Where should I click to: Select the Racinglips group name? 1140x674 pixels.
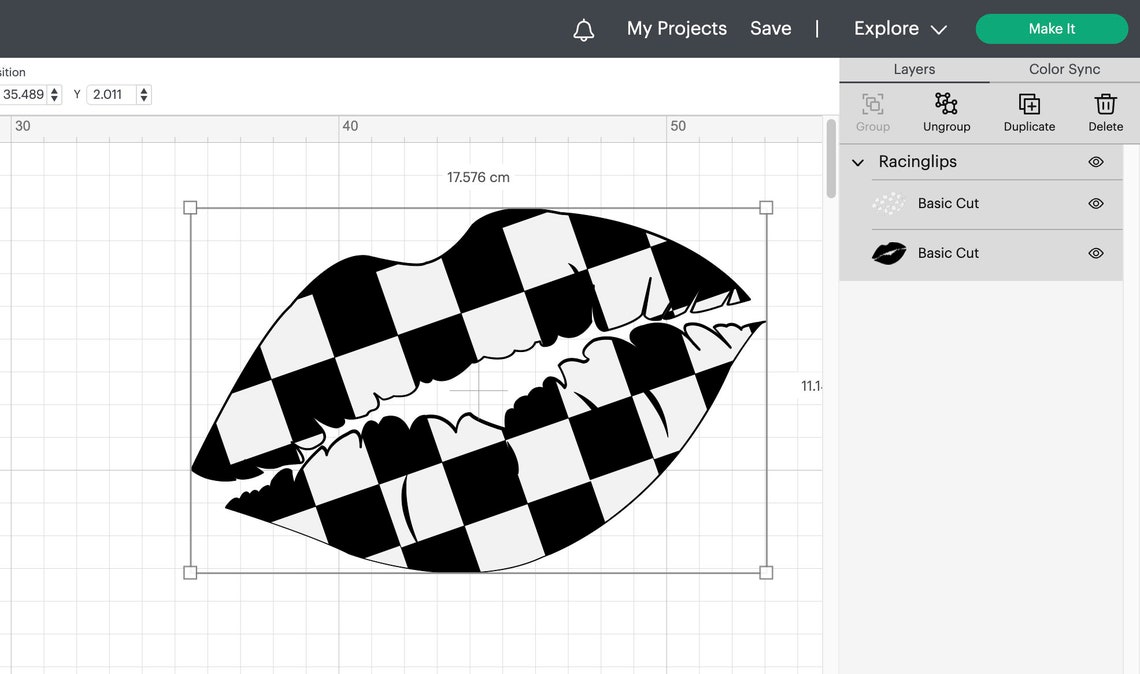coord(917,161)
